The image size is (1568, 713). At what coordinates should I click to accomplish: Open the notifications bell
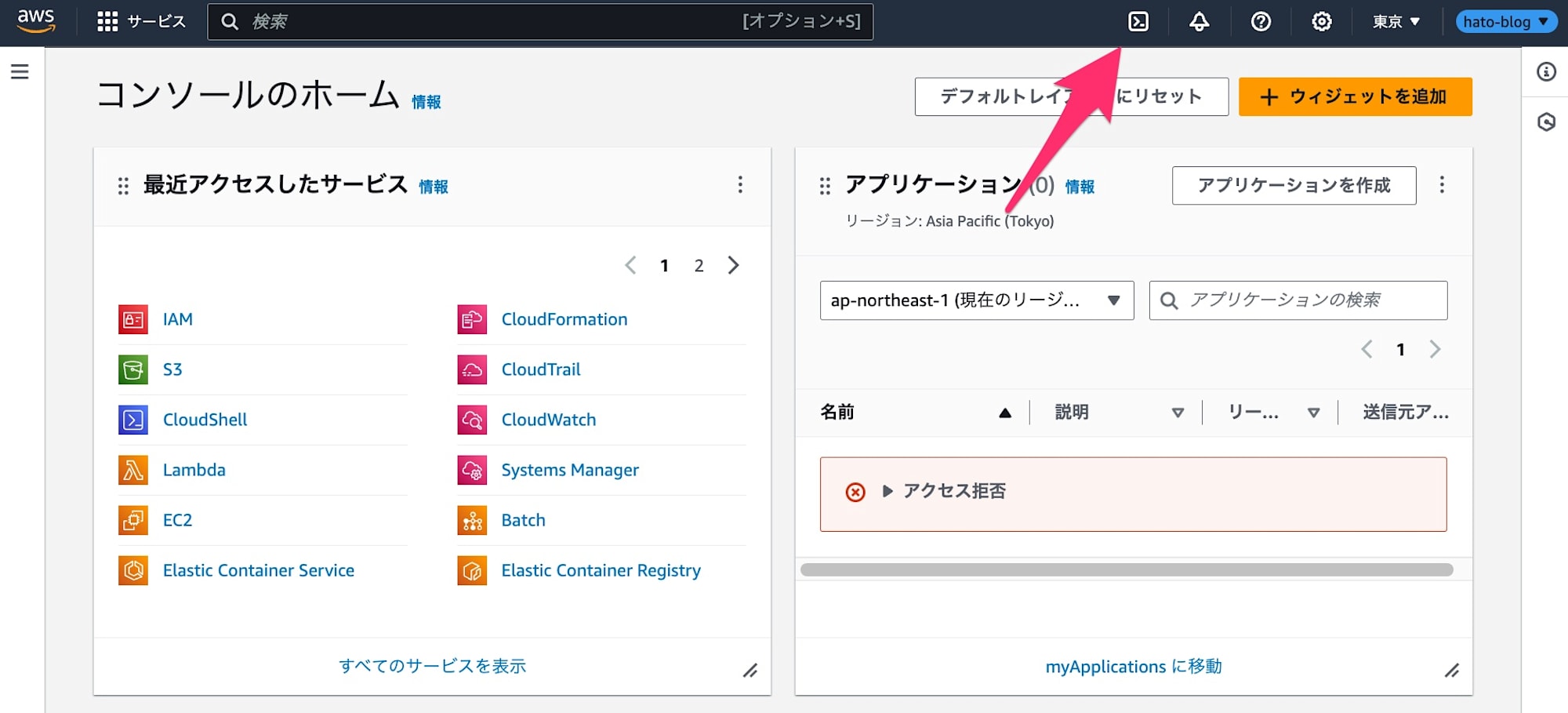pyautogui.click(x=1199, y=21)
